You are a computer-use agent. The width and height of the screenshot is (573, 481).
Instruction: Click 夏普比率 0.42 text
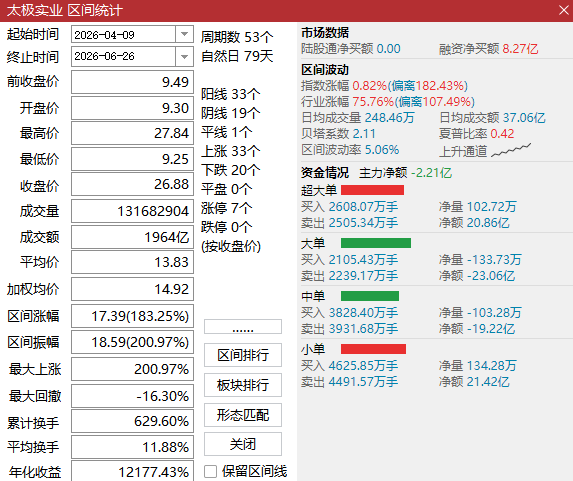(x=477, y=134)
